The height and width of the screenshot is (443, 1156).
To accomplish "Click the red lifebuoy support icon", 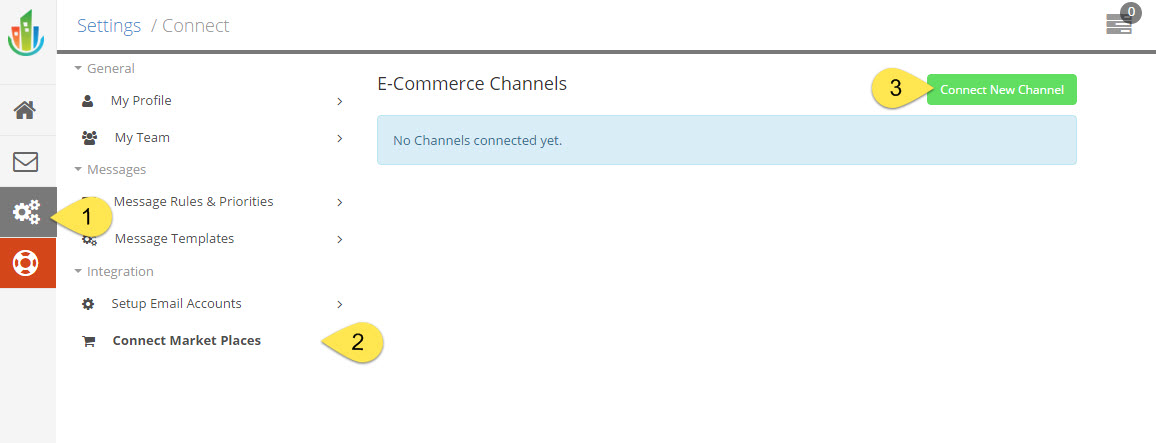I will click(27, 263).
